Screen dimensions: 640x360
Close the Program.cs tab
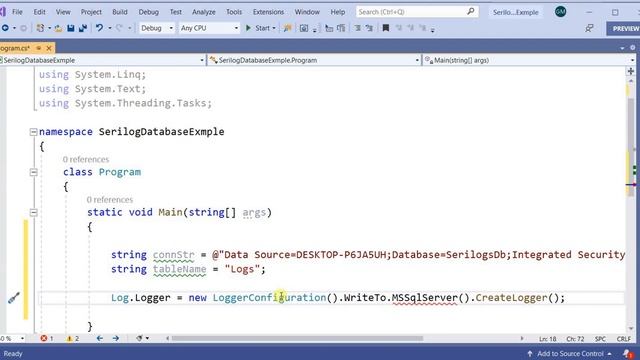49,48
